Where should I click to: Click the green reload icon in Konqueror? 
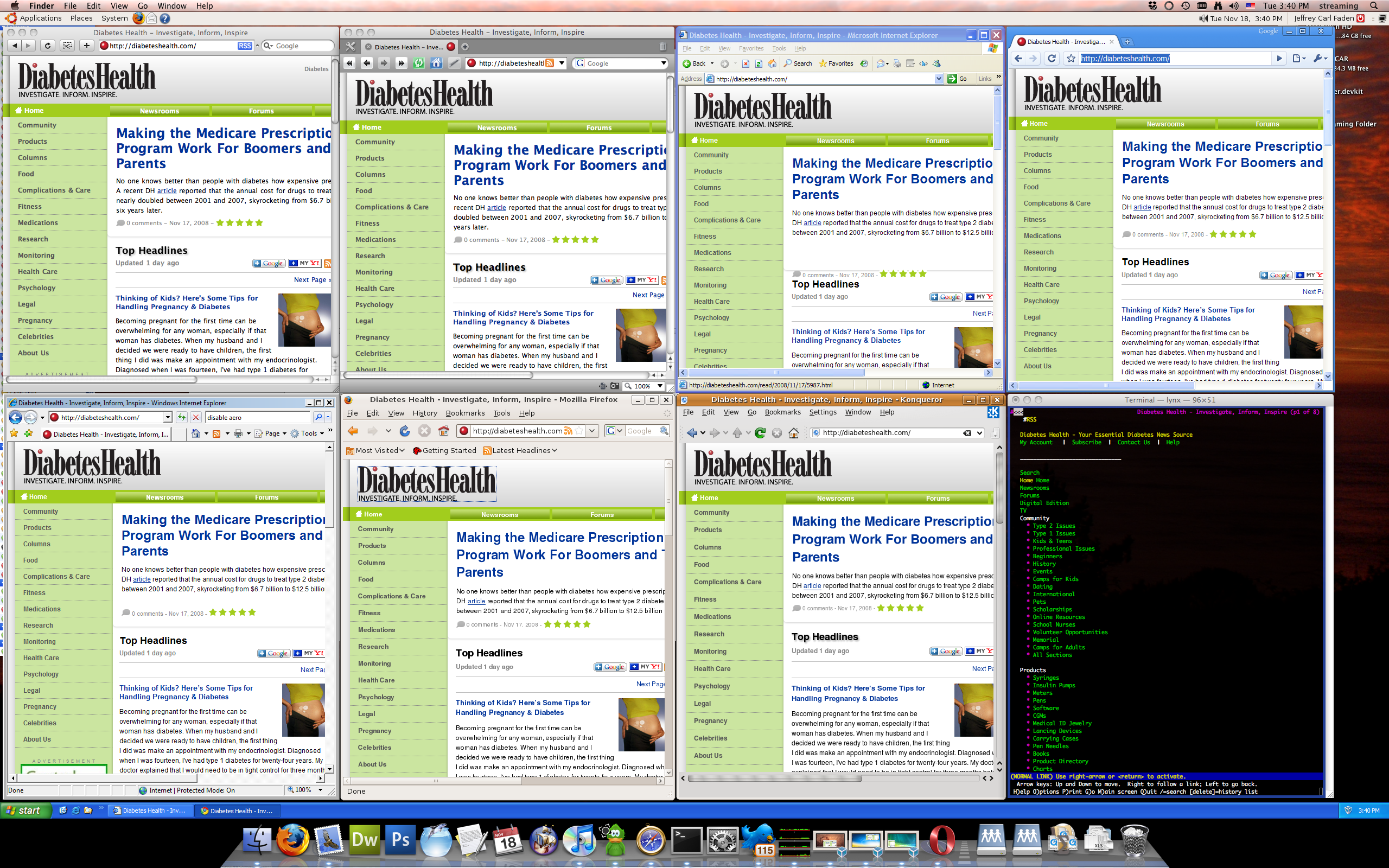click(x=760, y=433)
